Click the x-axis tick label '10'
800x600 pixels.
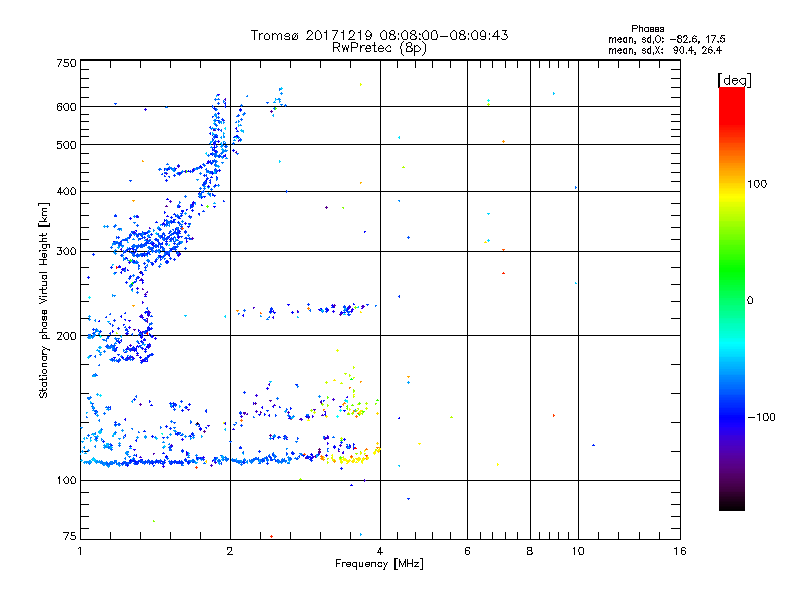[x=578, y=551]
